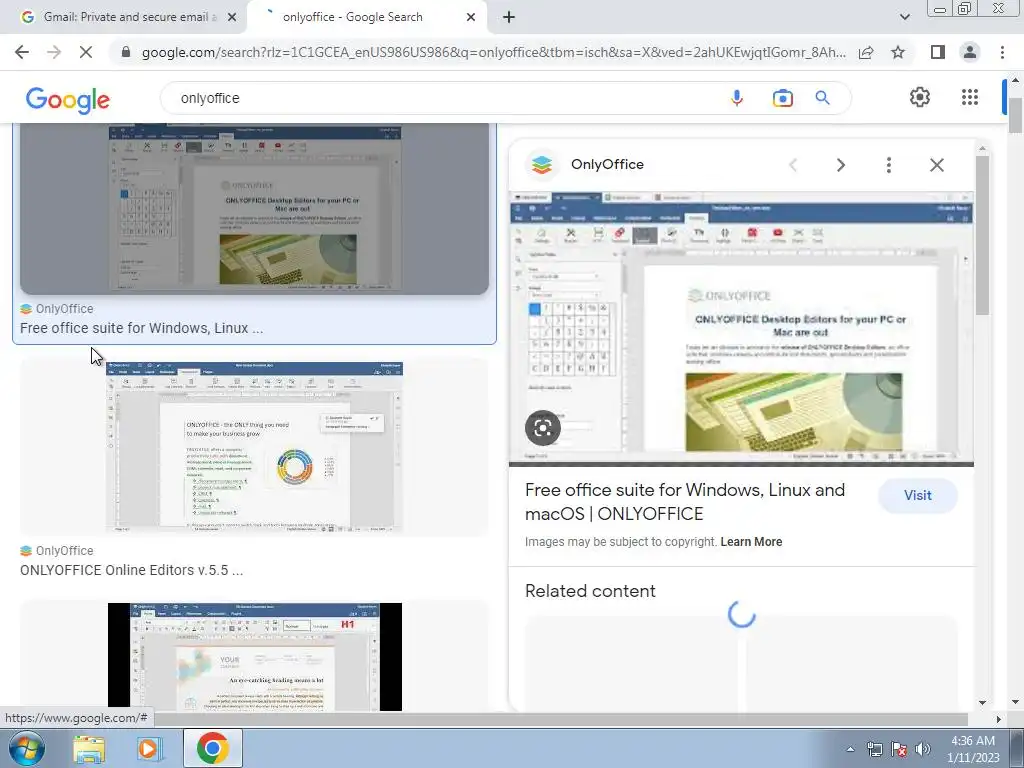Select the first desktop editors thumbnail
The width and height of the screenshot is (1024, 768).
tap(254, 209)
